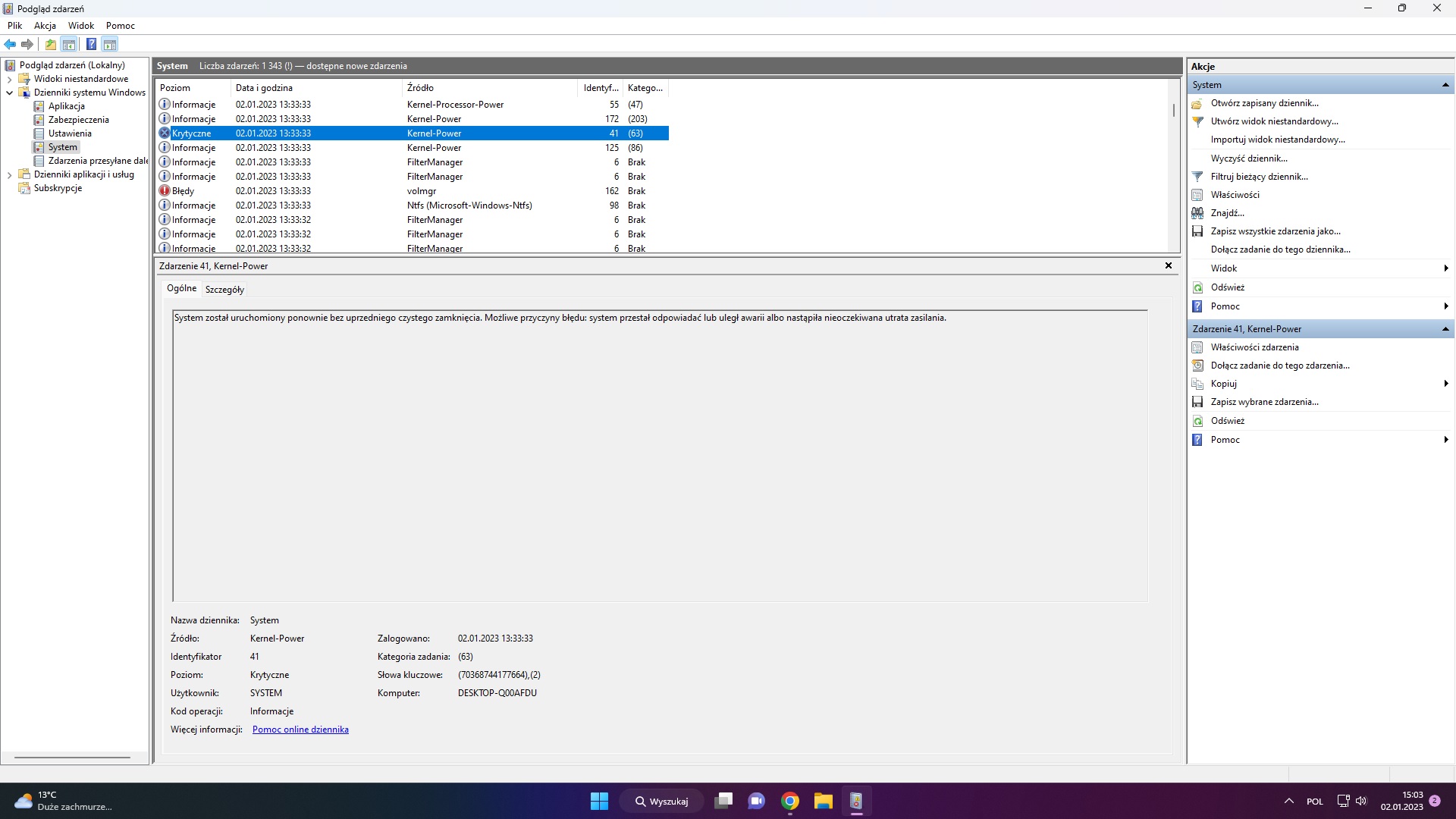The width and height of the screenshot is (1456, 819).
Task: Collapse the System section in the Akcje pane
Action: tap(1447, 84)
